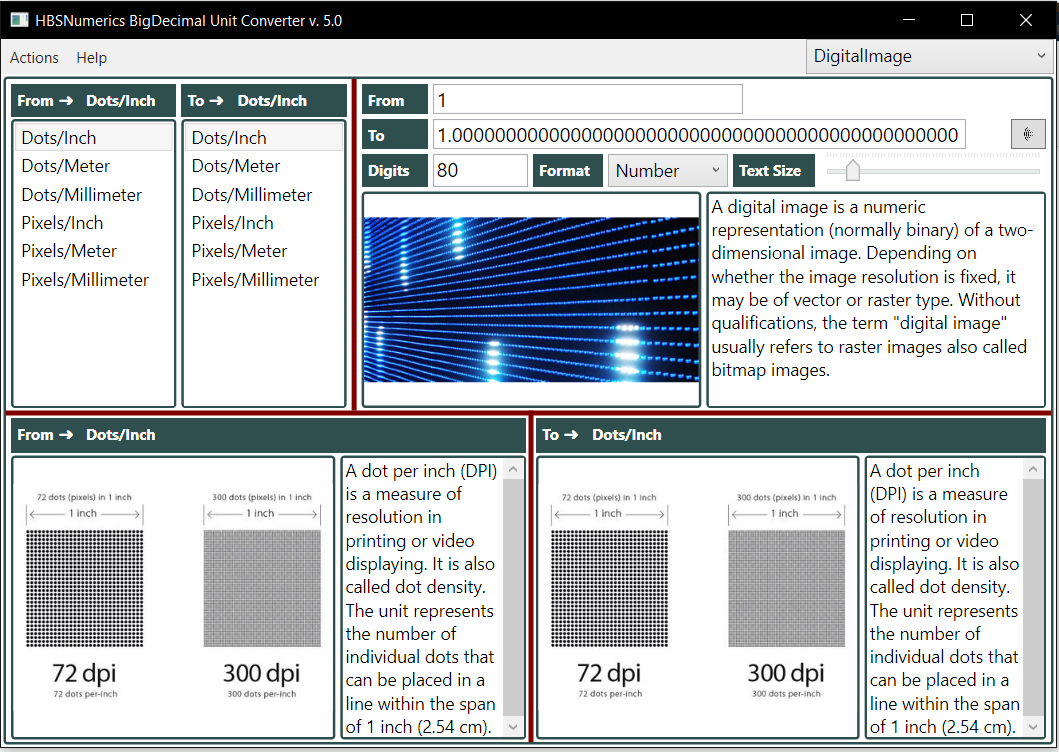Choose Pixels/Inch in the From list
This screenshot has height=752, width=1059.
pyautogui.click(x=62, y=223)
